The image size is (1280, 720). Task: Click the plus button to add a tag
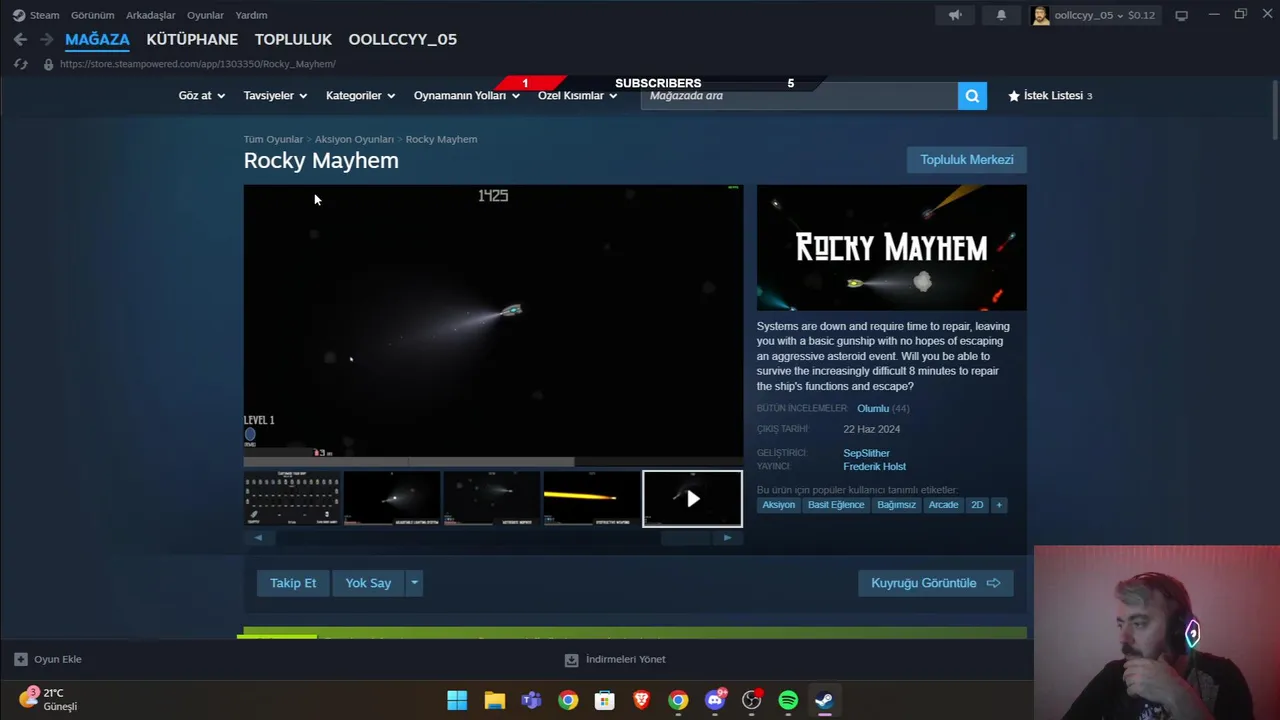point(998,505)
